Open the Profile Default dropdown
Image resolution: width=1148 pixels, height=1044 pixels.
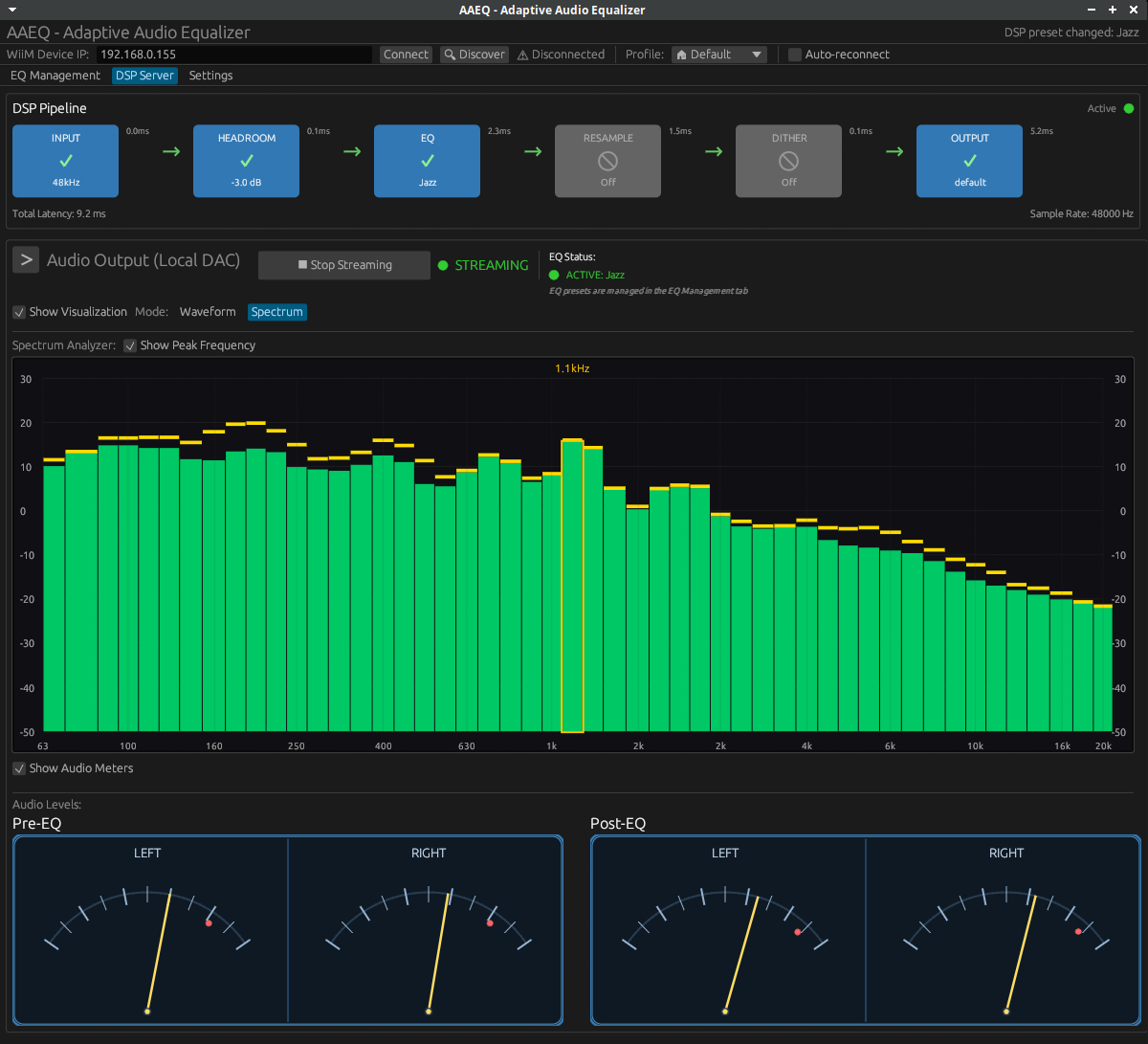coord(719,55)
